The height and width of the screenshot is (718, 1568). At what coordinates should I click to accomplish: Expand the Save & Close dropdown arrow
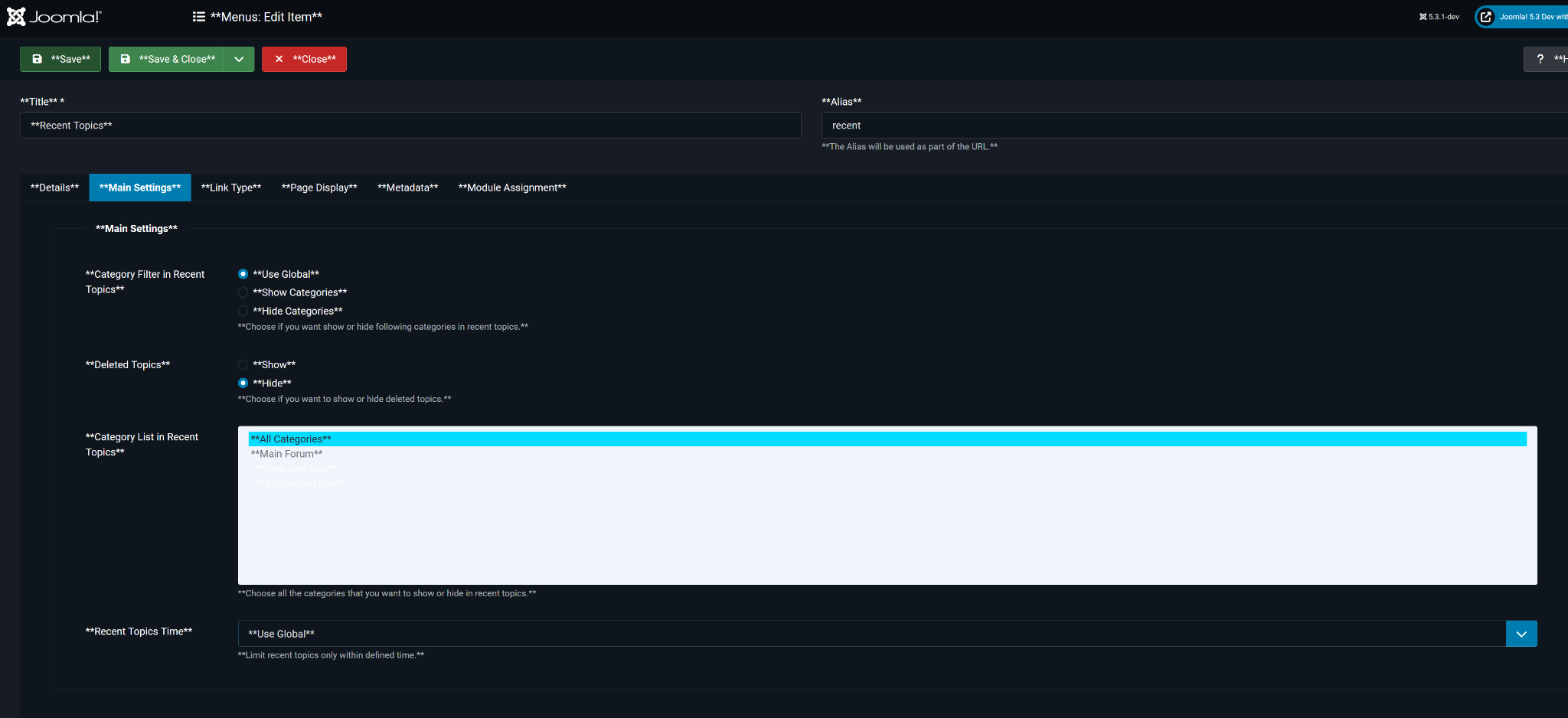[x=239, y=59]
